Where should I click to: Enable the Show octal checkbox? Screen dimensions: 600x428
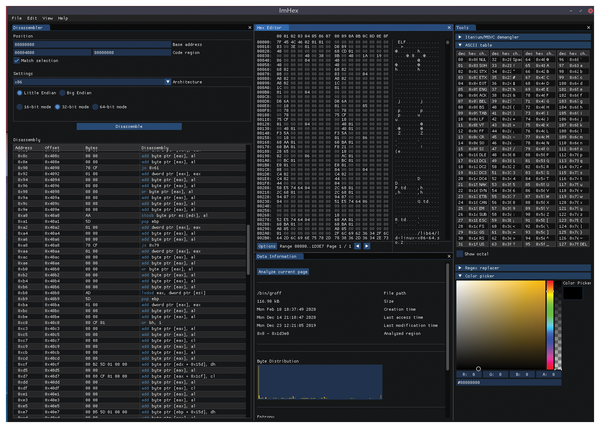[x=460, y=254]
